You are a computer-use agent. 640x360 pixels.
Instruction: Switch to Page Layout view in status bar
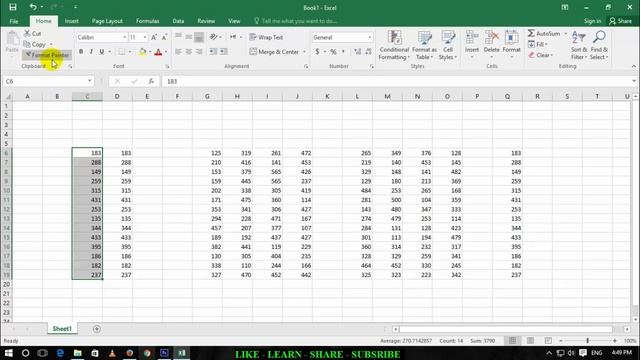click(530, 340)
